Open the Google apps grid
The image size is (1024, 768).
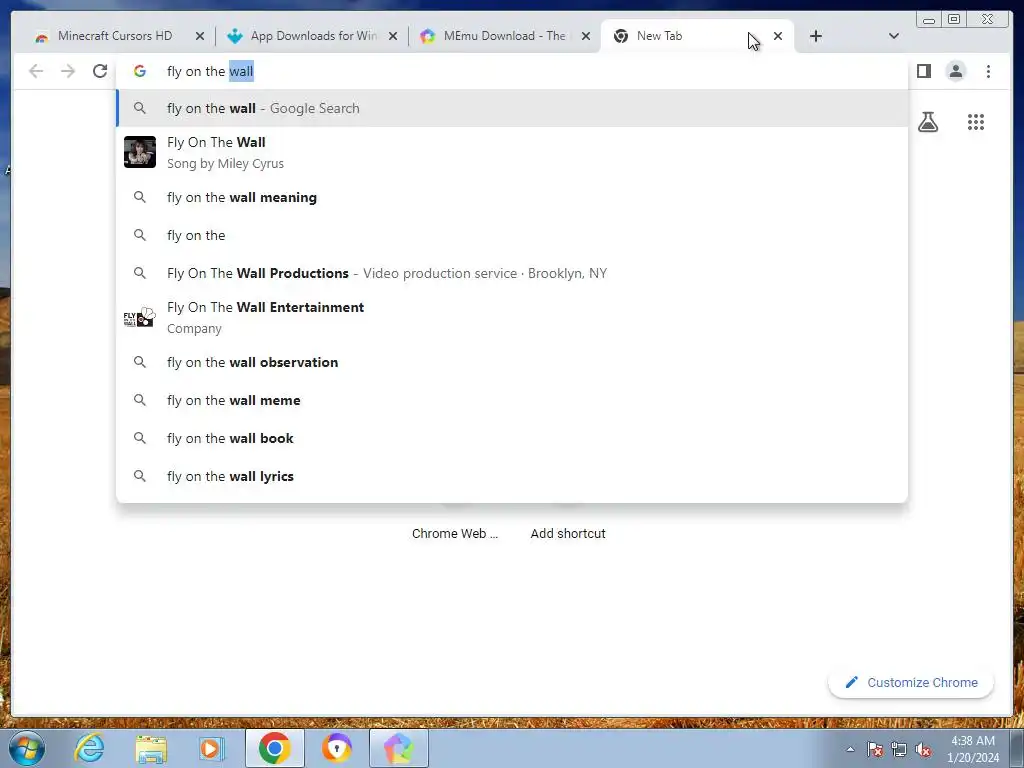tap(976, 122)
